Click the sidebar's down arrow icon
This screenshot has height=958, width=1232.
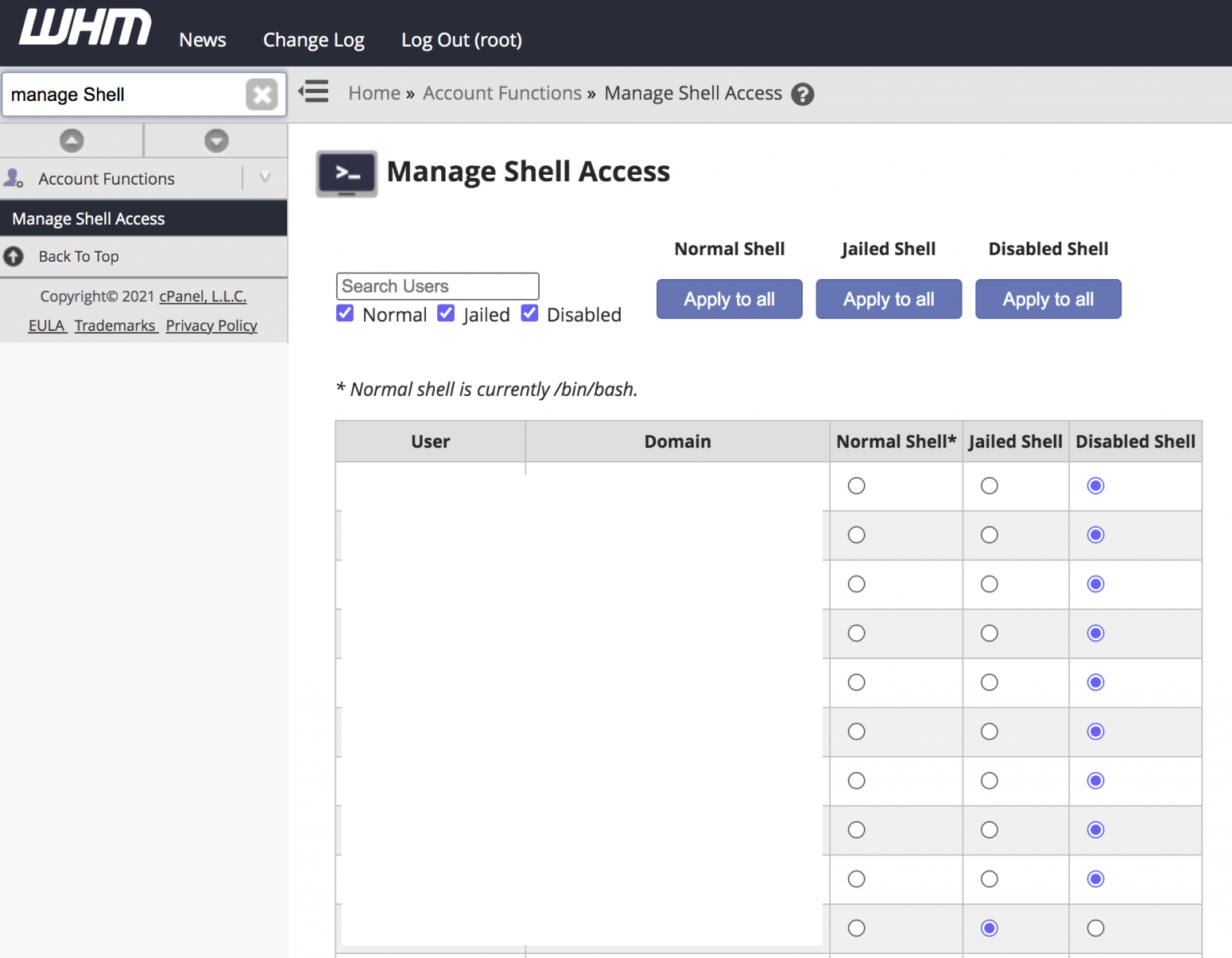(217, 140)
